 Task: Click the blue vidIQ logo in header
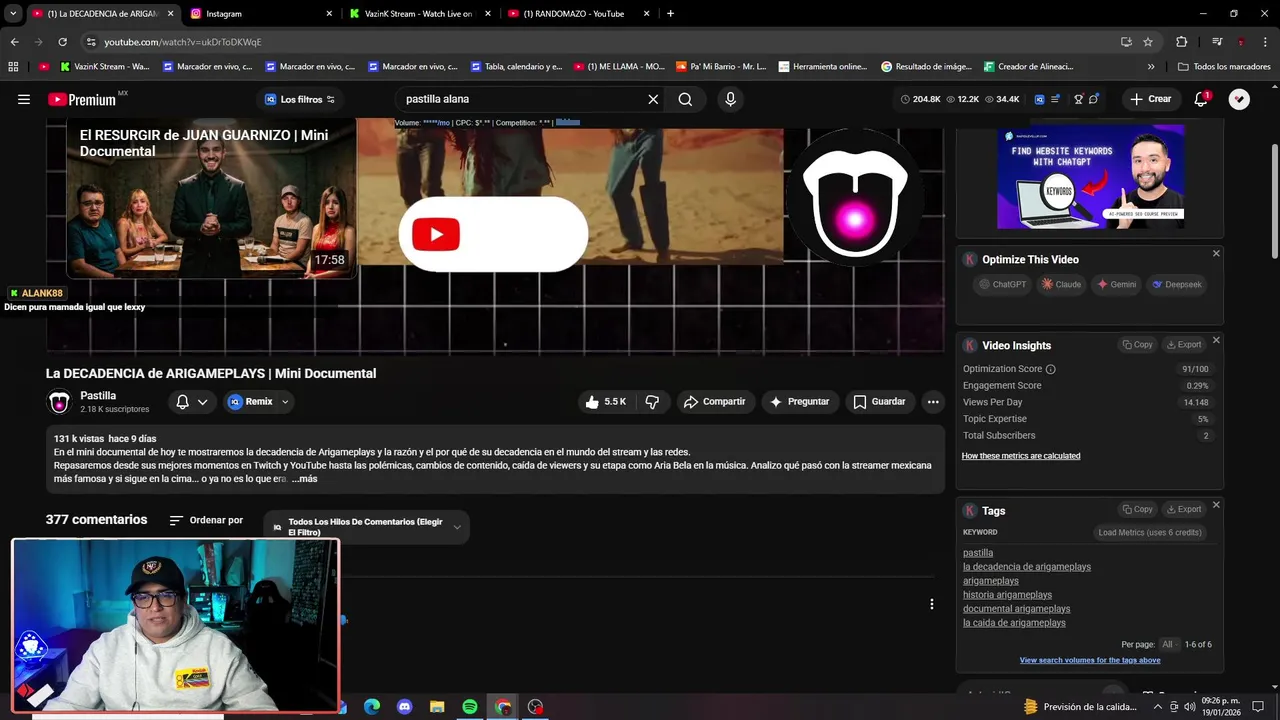point(1039,99)
